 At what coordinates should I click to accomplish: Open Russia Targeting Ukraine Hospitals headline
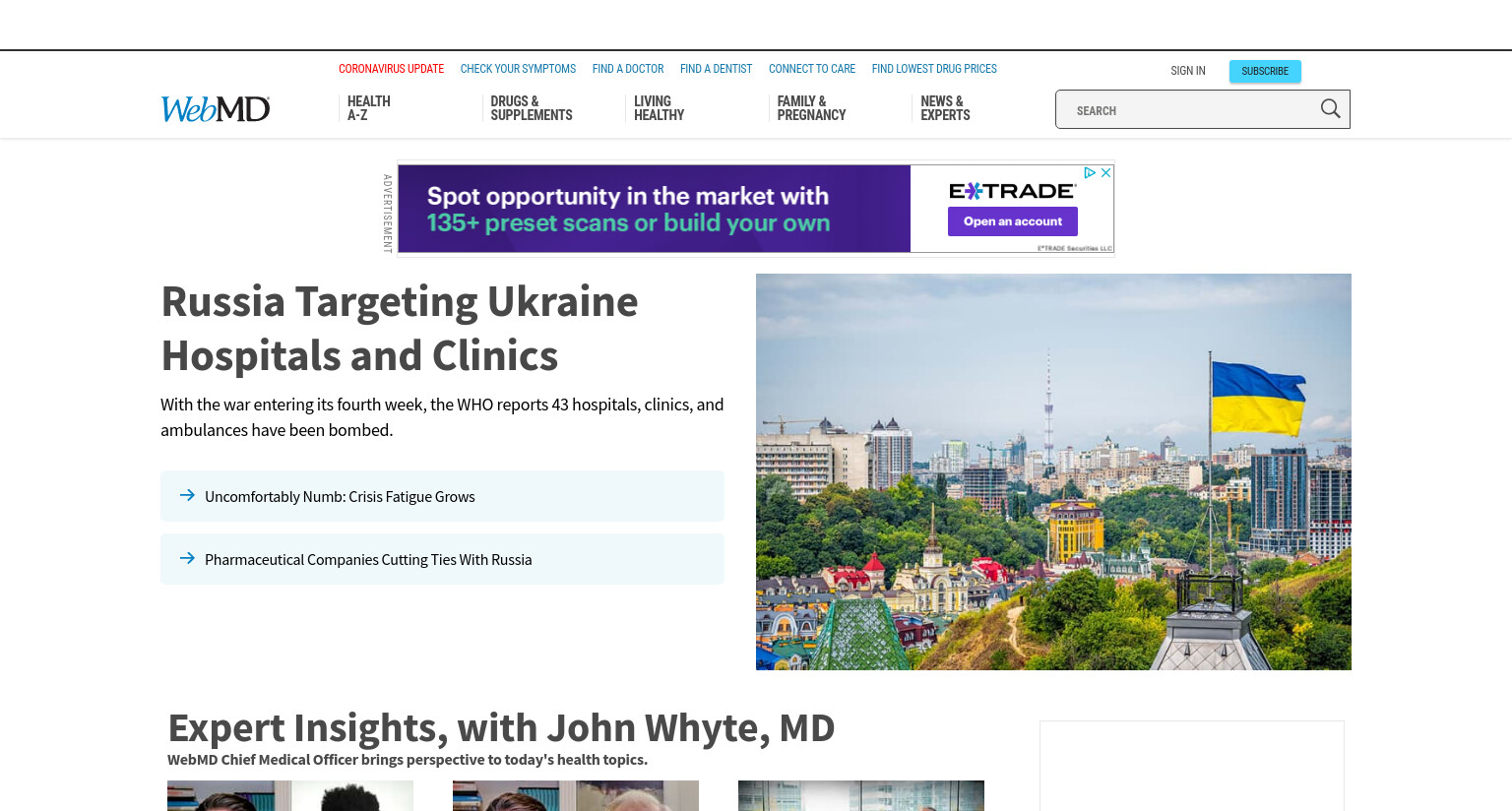[400, 329]
